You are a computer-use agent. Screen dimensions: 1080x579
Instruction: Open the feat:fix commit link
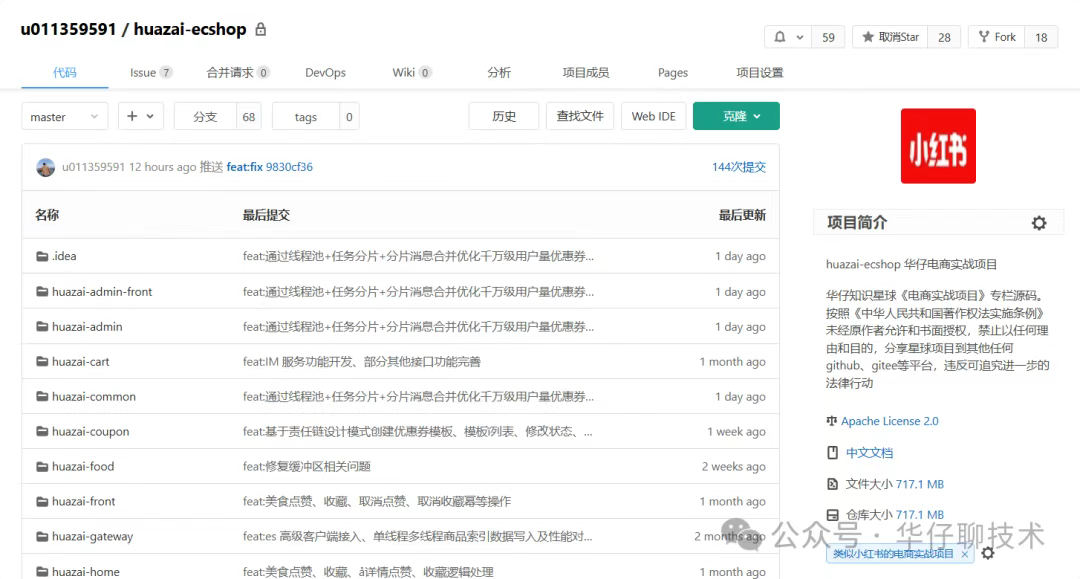pyautogui.click(x=245, y=167)
